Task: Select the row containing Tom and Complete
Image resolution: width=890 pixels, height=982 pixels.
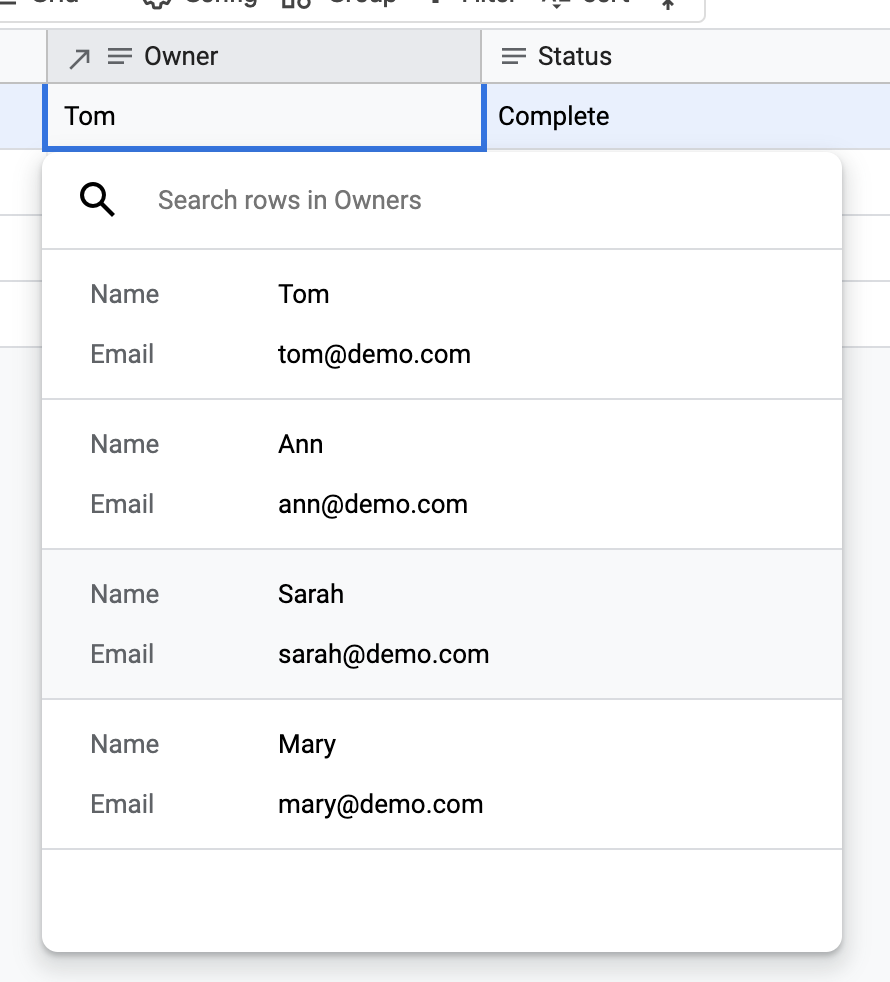Action: pos(263,116)
